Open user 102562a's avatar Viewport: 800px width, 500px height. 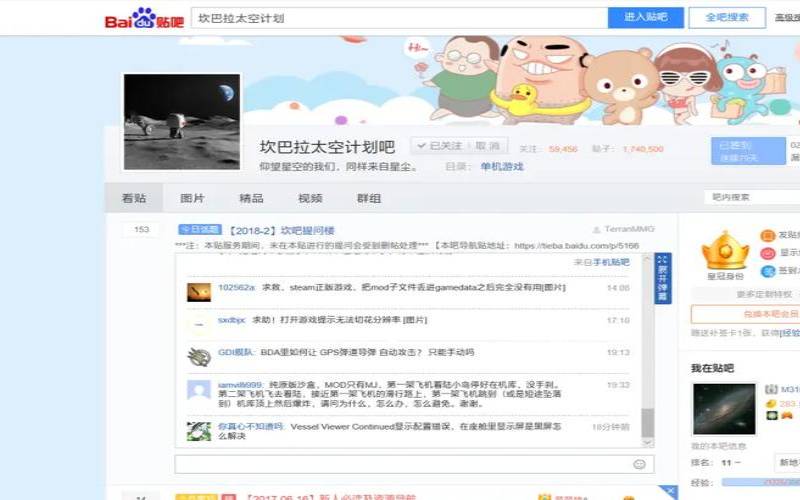tap(199, 292)
